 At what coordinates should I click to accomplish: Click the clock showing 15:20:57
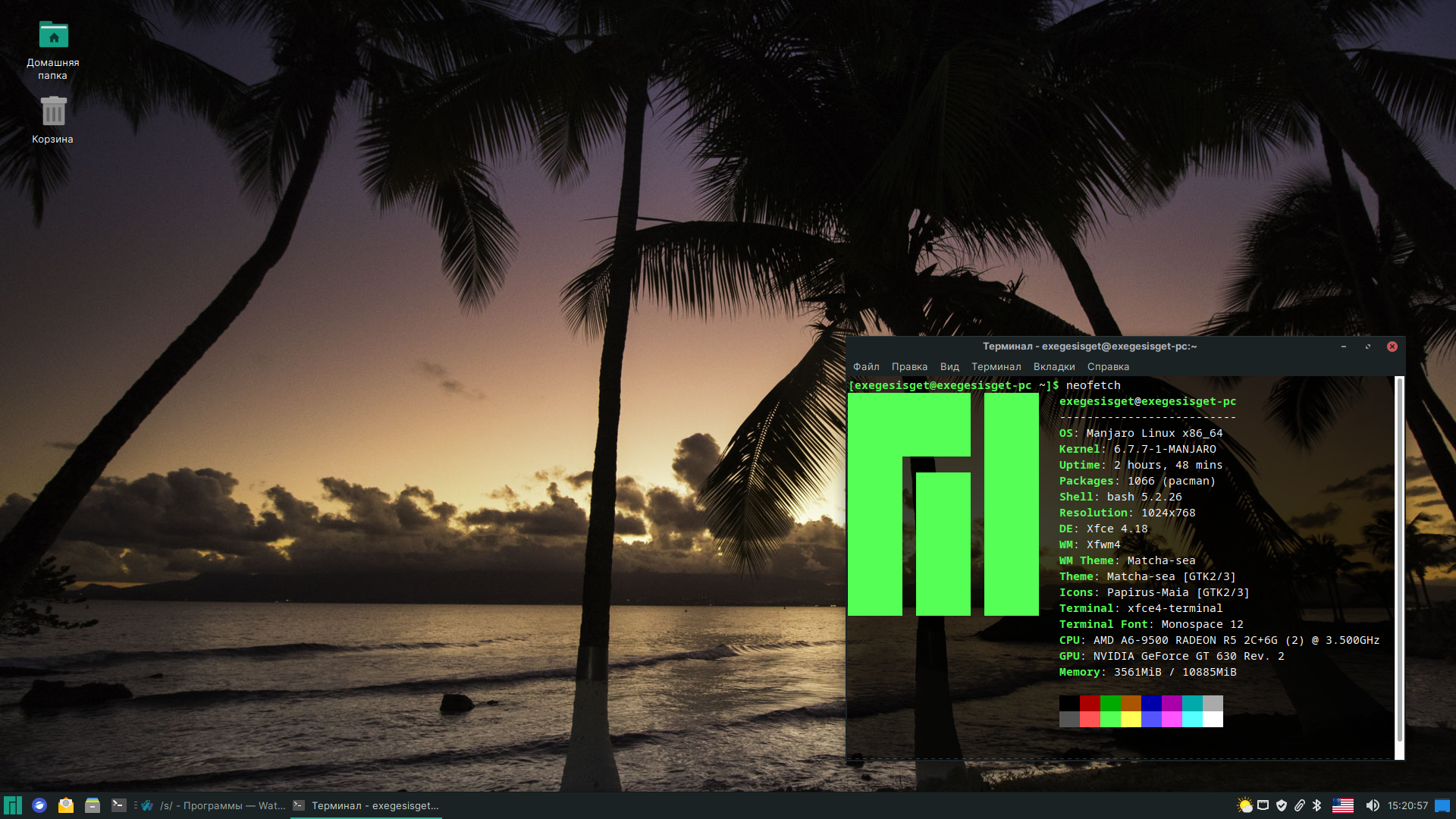pyautogui.click(x=1407, y=805)
